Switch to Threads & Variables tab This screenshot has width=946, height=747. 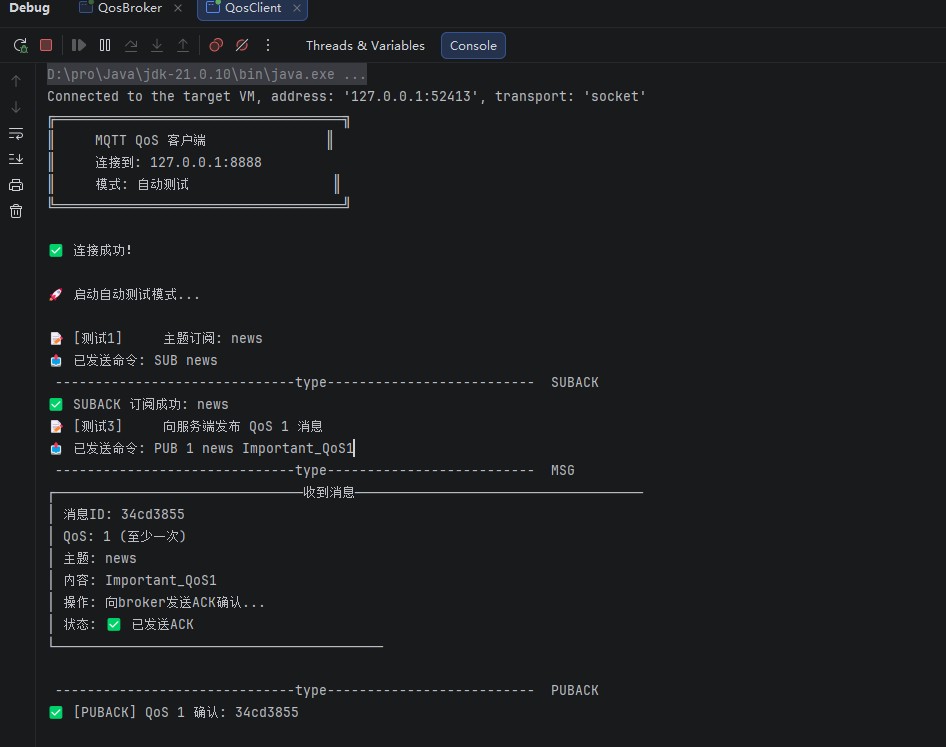tap(365, 46)
